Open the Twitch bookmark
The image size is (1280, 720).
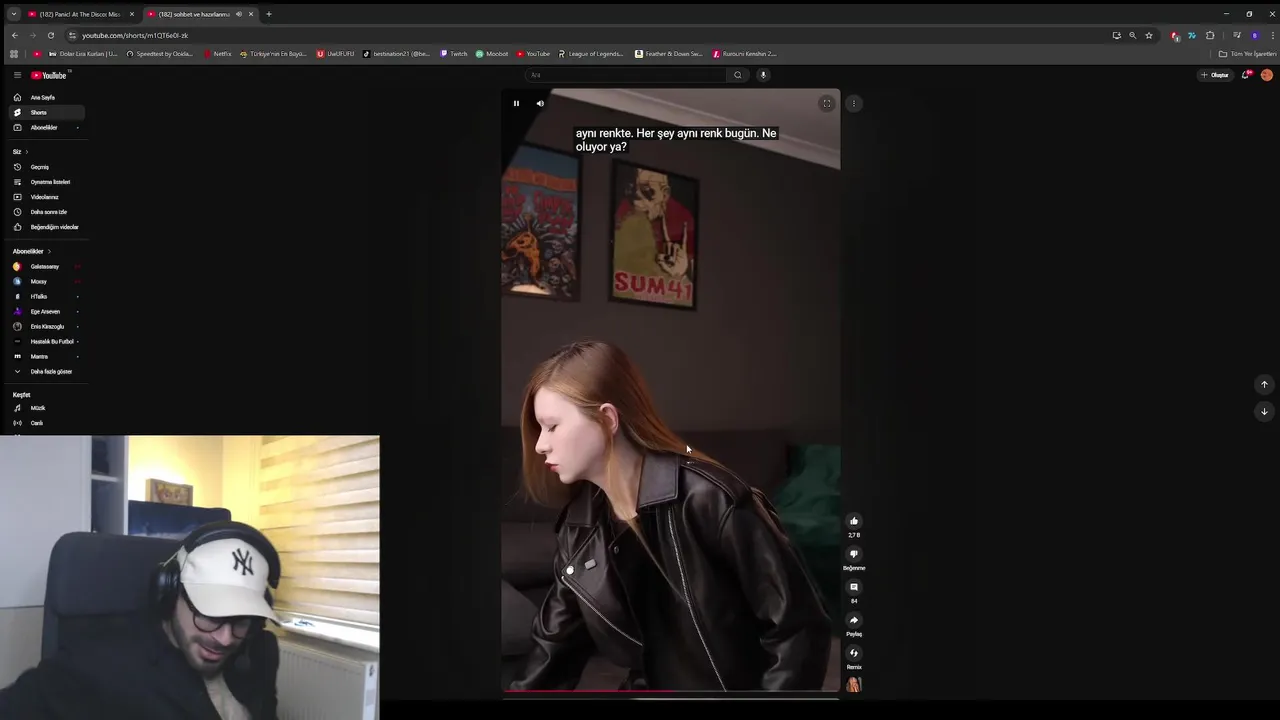[x=454, y=54]
